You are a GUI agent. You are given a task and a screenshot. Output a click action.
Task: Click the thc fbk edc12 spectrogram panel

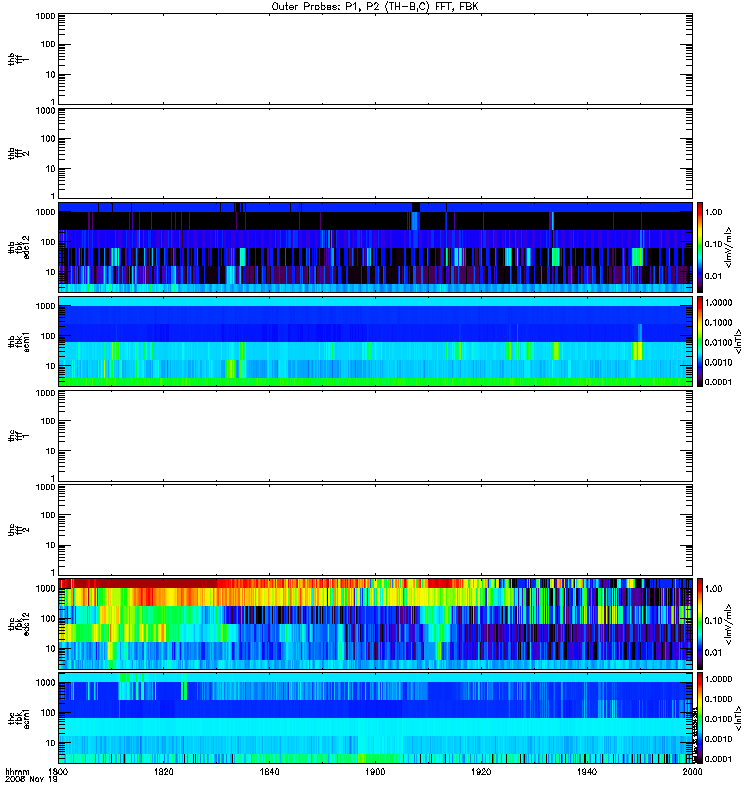click(375, 623)
